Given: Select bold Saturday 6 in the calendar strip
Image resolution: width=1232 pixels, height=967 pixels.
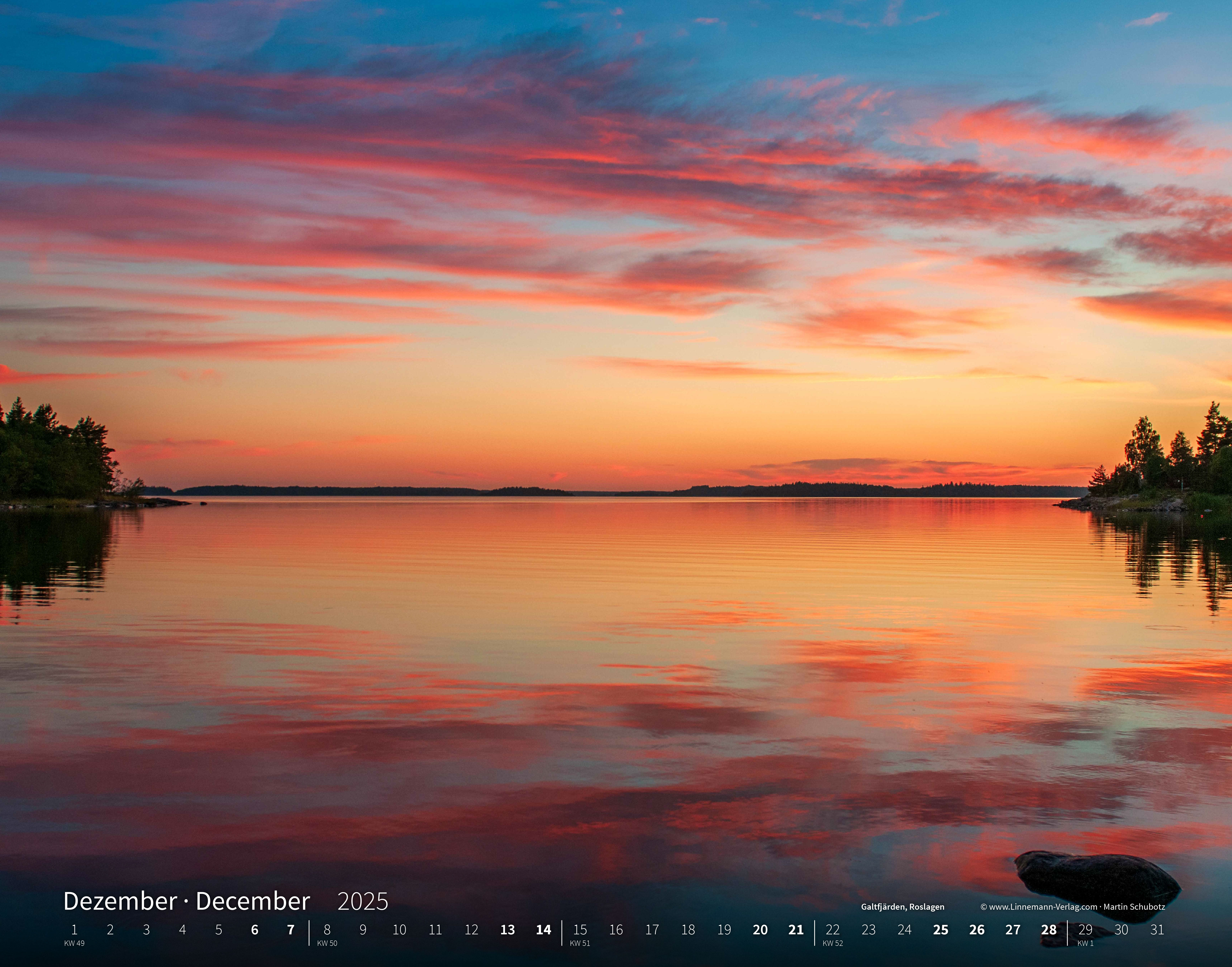Looking at the screenshot, I should (x=255, y=930).
